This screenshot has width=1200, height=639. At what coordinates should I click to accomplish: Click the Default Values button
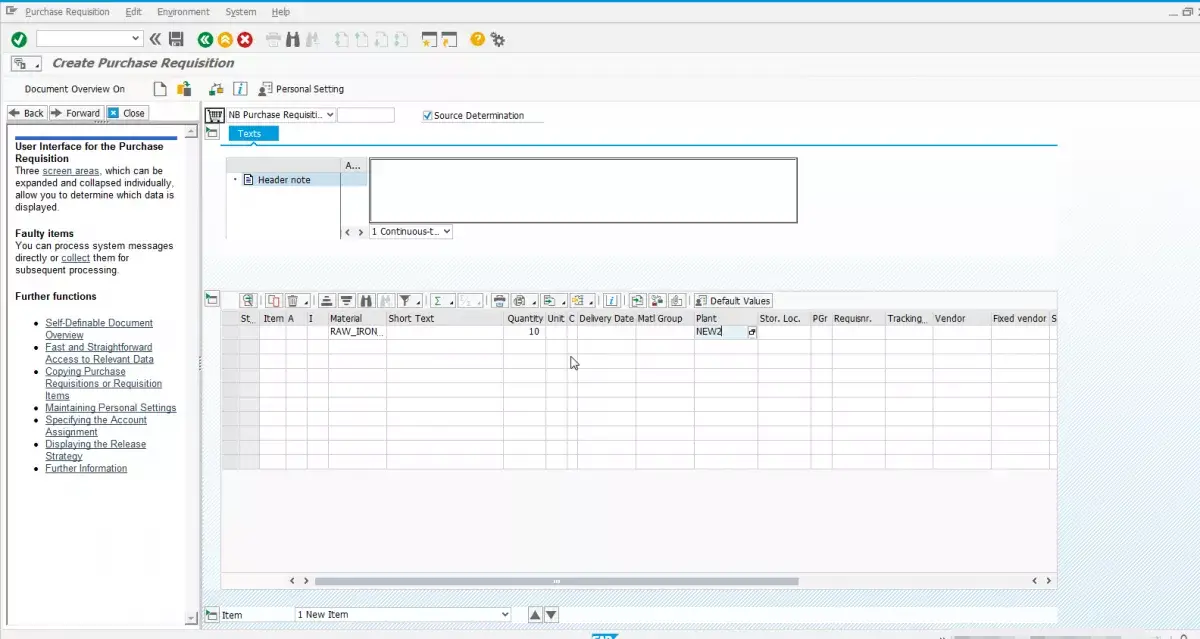click(x=733, y=300)
